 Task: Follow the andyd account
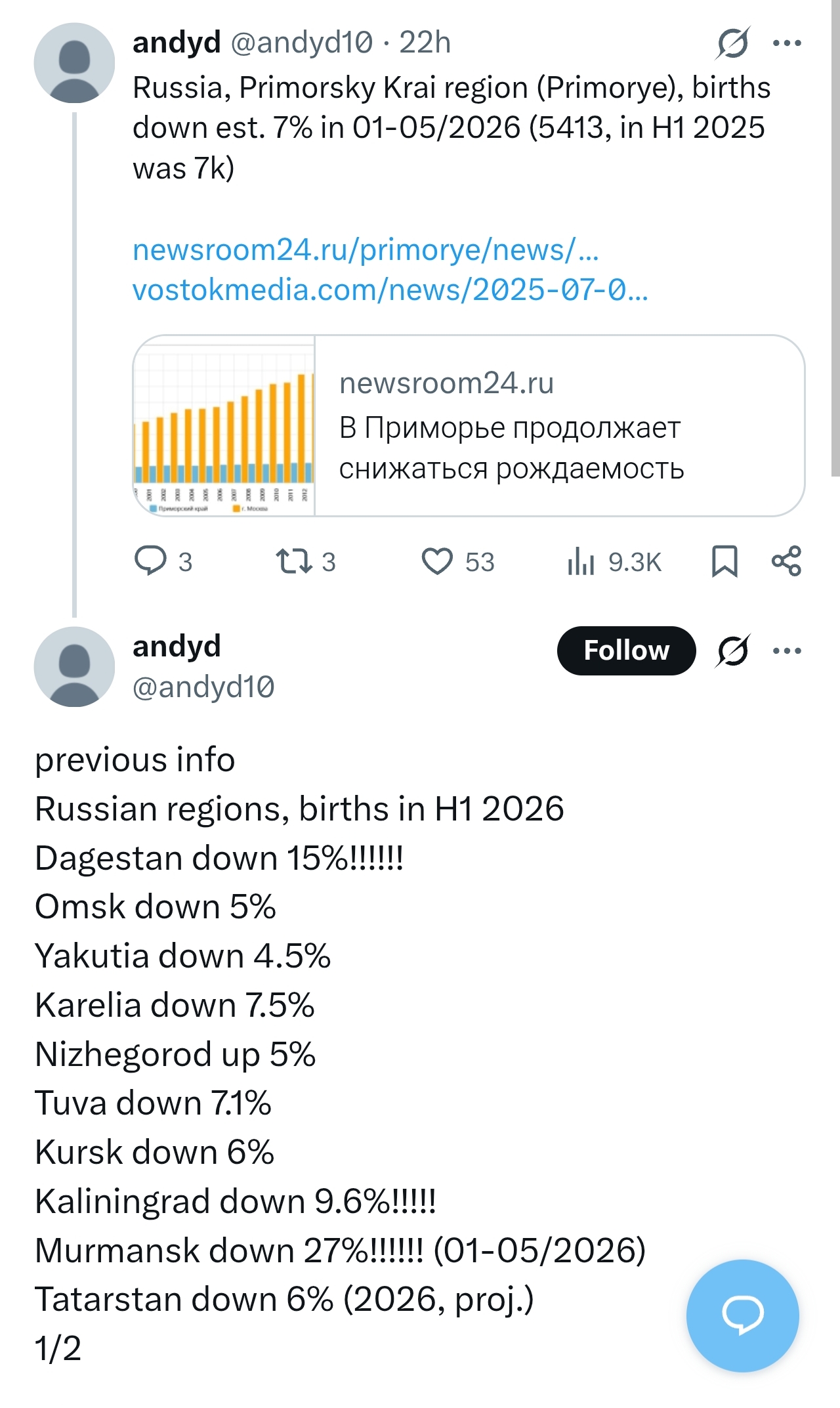626,651
